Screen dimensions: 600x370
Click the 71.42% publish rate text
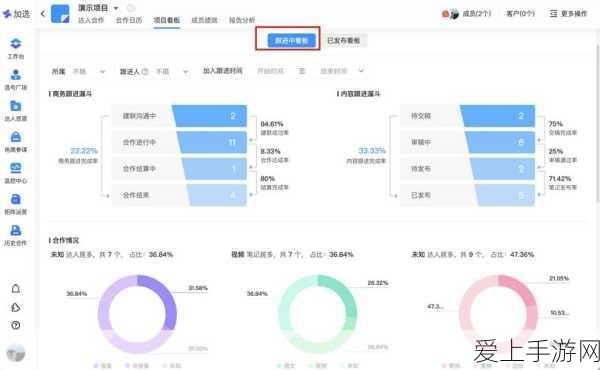click(x=560, y=179)
